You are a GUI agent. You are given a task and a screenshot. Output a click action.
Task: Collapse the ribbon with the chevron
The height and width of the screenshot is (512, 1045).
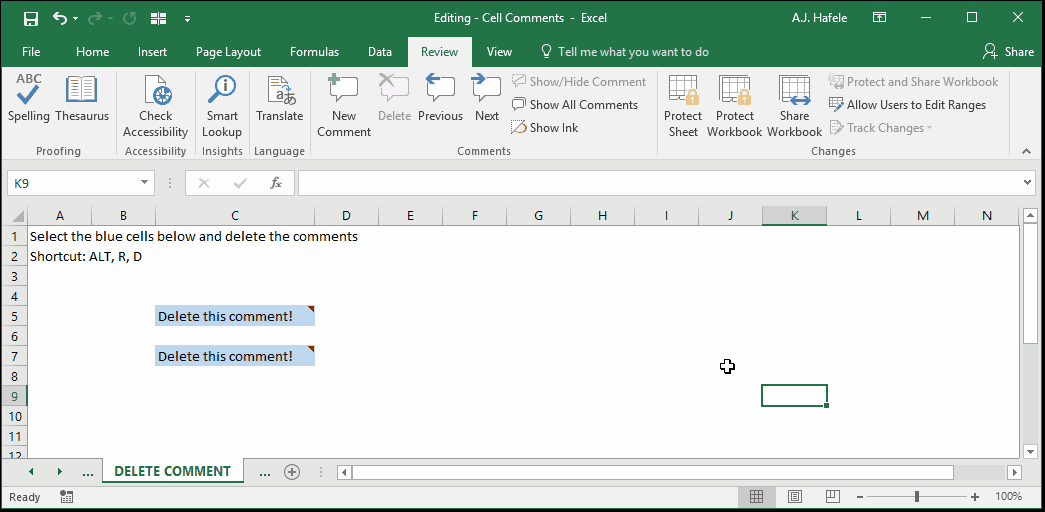[x=1026, y=151]
